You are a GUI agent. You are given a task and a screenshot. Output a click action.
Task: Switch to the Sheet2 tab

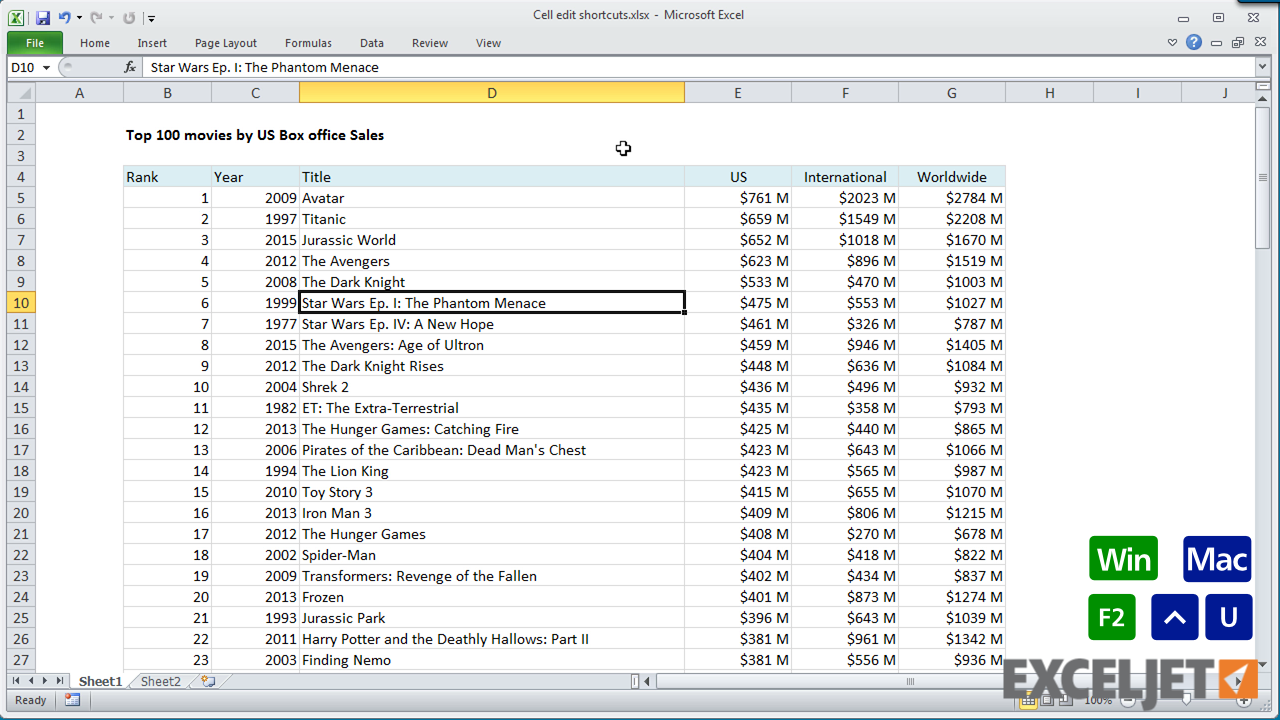pos(161,681)
